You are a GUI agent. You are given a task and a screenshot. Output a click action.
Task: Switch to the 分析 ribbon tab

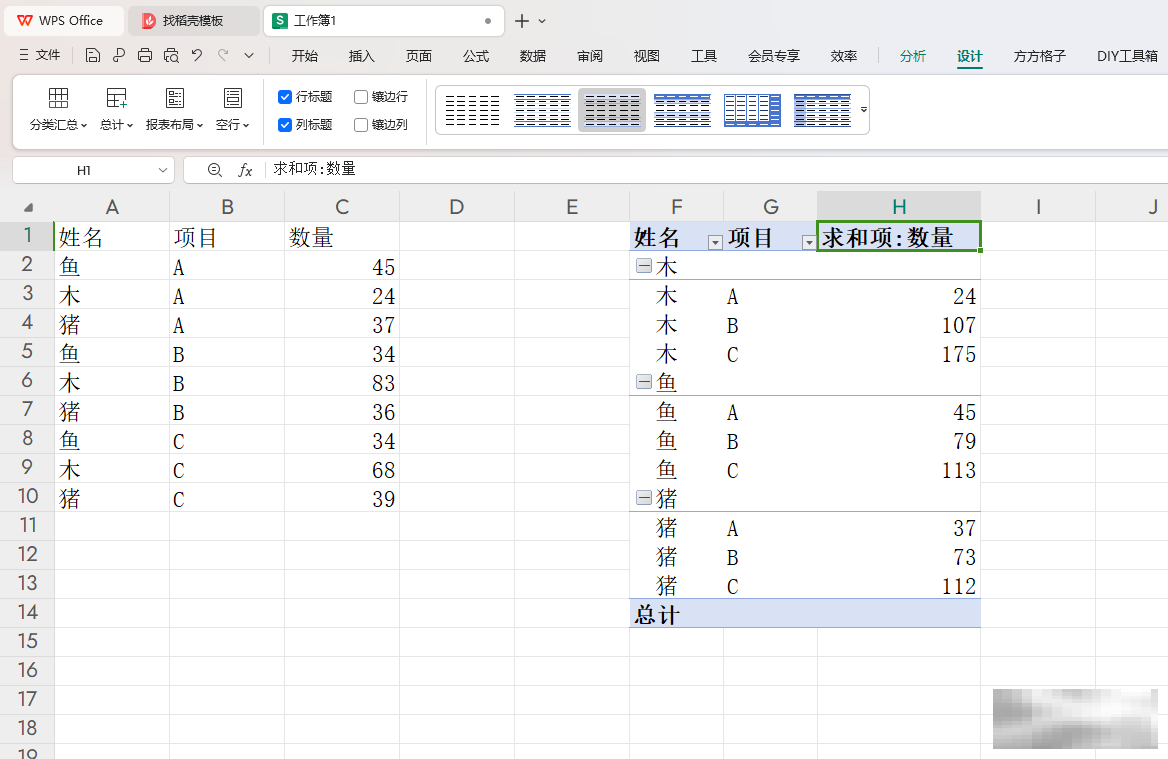[x=912, y=56]
